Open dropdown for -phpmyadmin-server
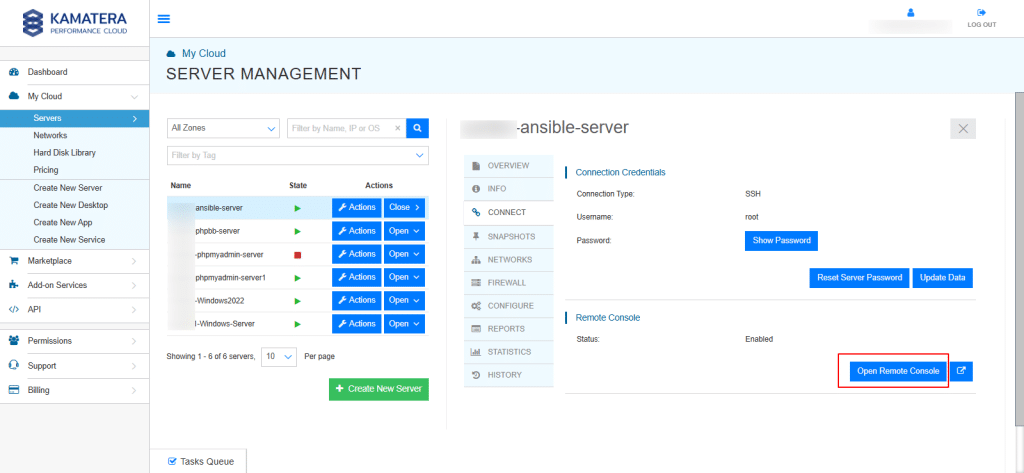 (x=404, y=254)
